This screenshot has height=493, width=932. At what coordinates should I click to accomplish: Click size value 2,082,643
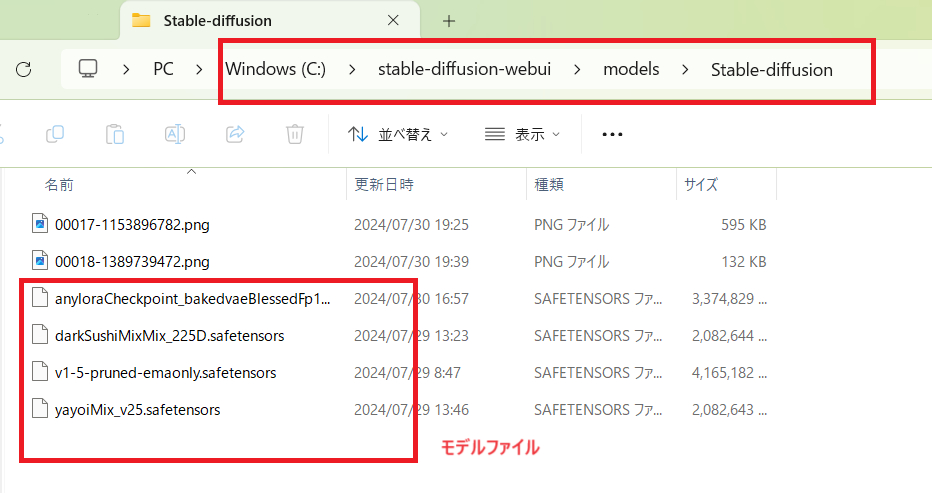point(729,410)
